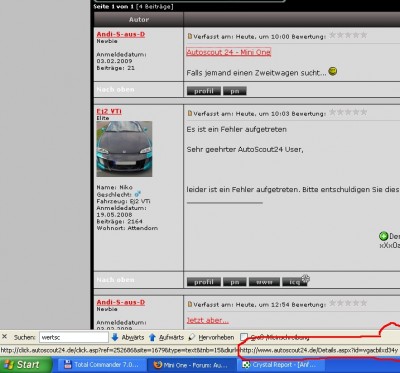Click the profil button under first post
This screenshot has width=400, height=373.
204,91
